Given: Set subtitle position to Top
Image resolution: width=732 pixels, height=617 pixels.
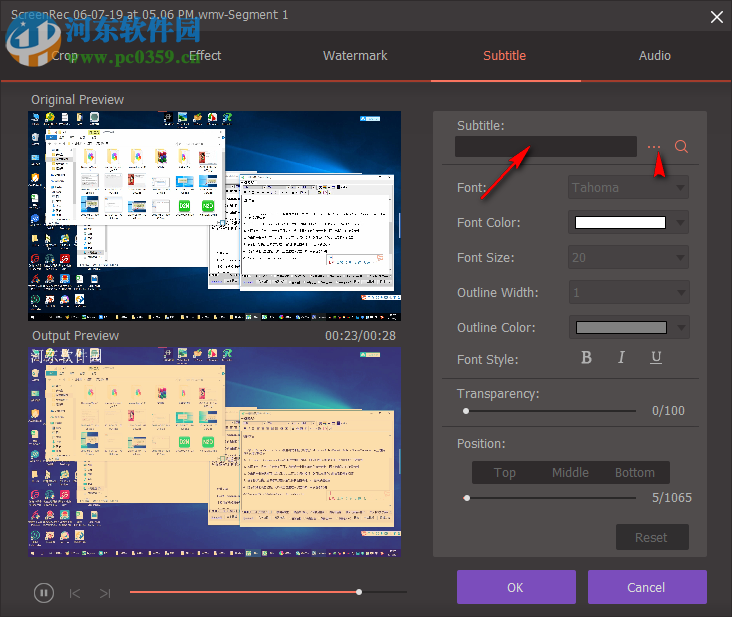Looking at the screenshot, I should [x=505, y=473].
